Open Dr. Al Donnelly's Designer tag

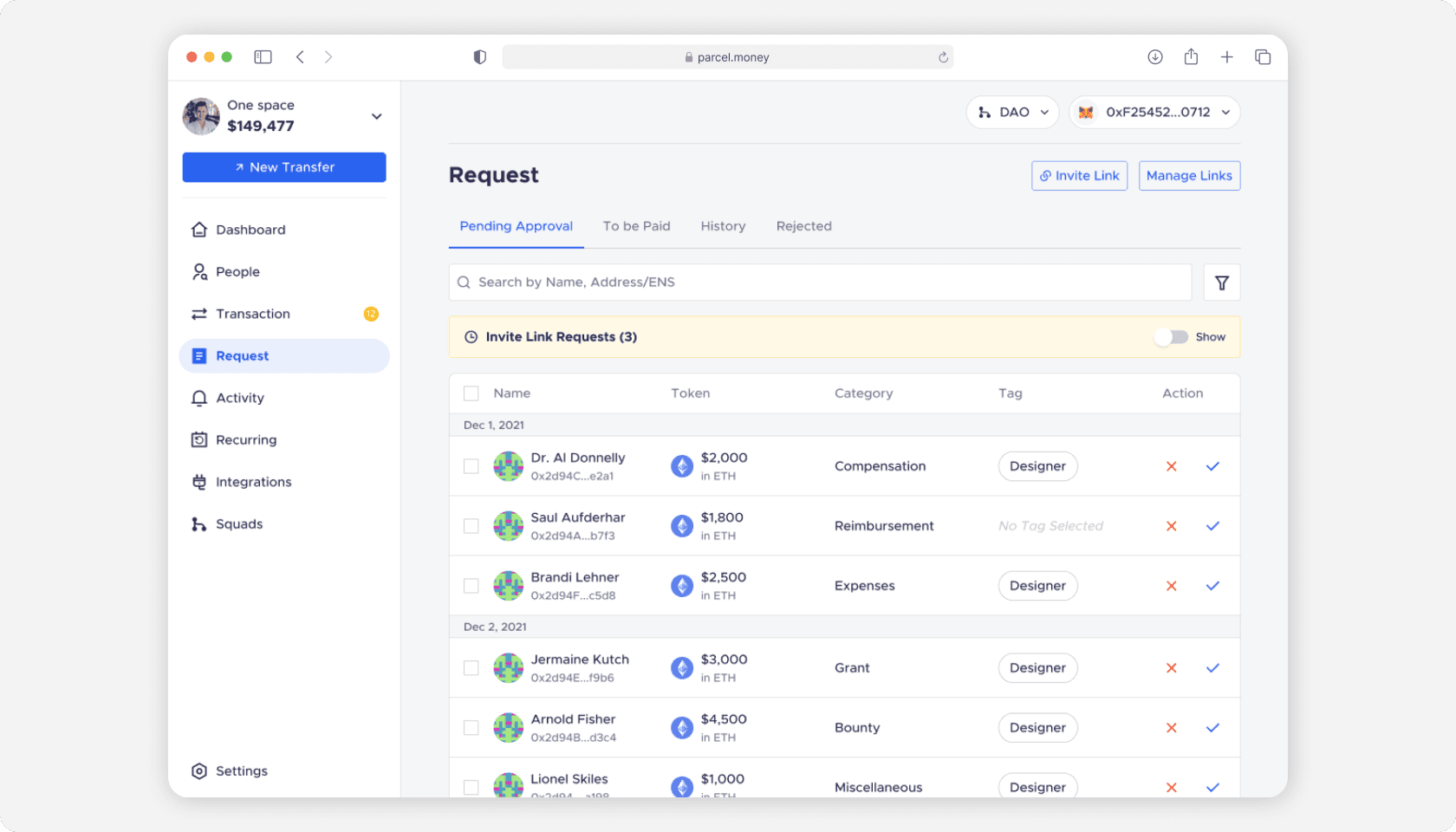[1037, 466]
